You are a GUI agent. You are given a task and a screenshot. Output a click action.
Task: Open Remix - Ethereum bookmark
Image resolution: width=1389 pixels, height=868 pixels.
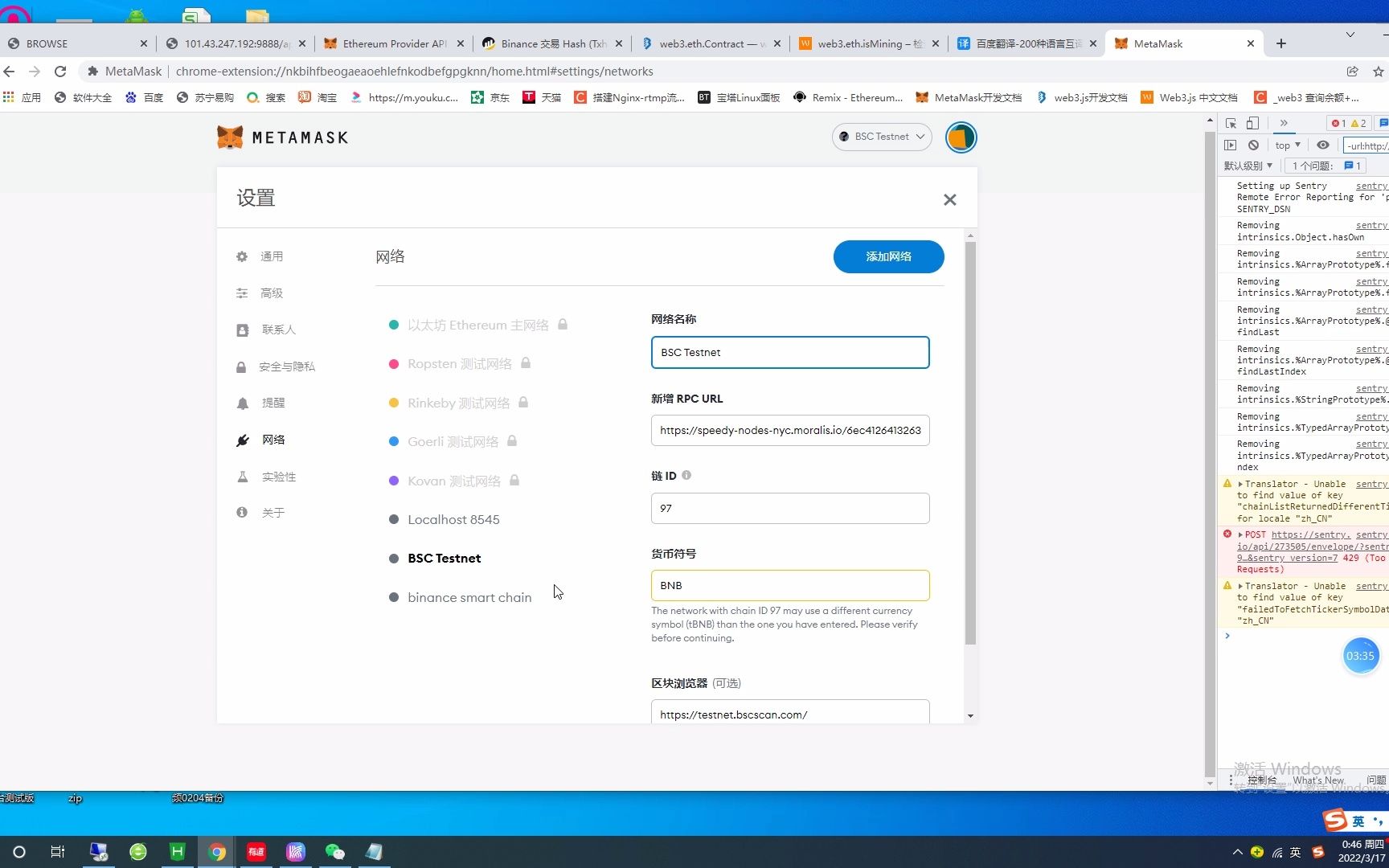(x=848, y=97)
